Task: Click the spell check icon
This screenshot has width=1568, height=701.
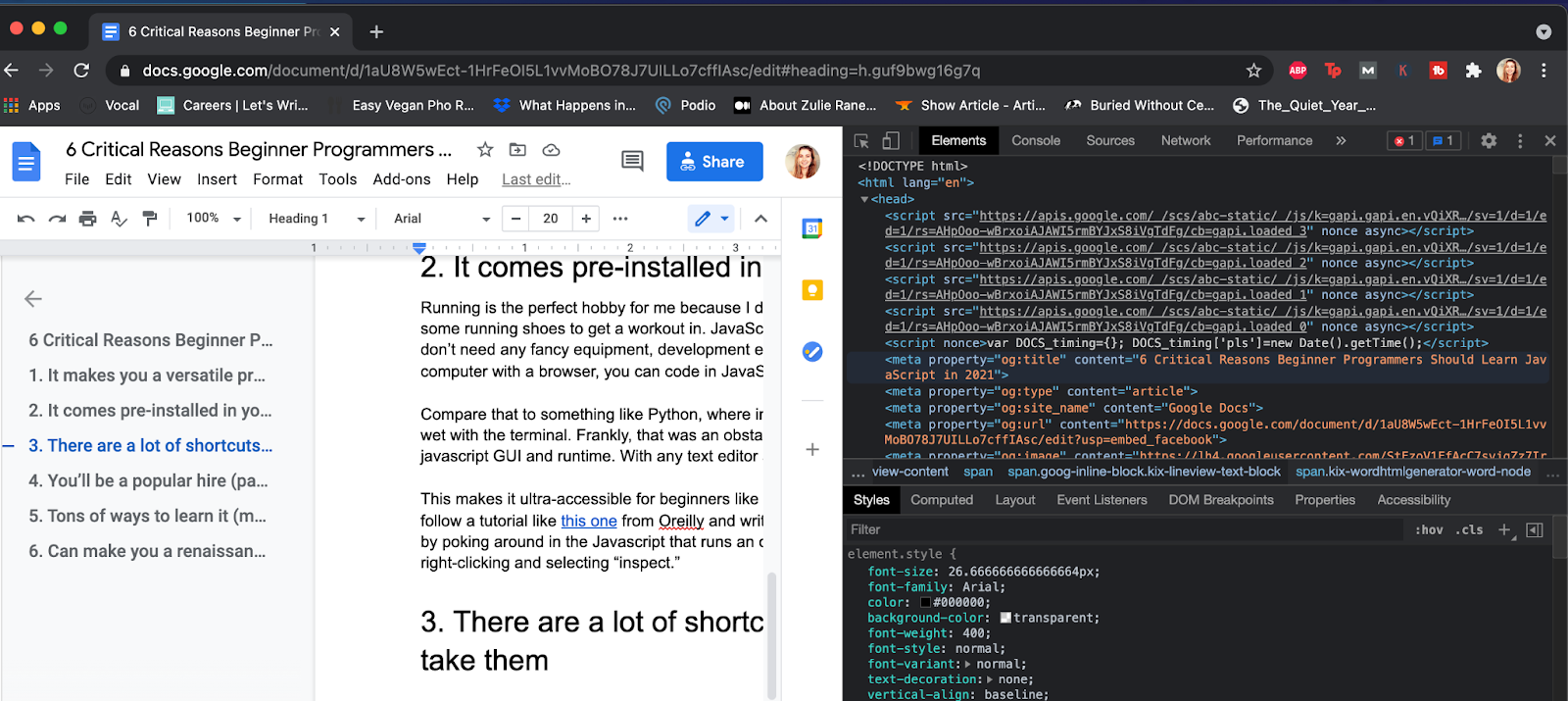Action: click(119, 219)
